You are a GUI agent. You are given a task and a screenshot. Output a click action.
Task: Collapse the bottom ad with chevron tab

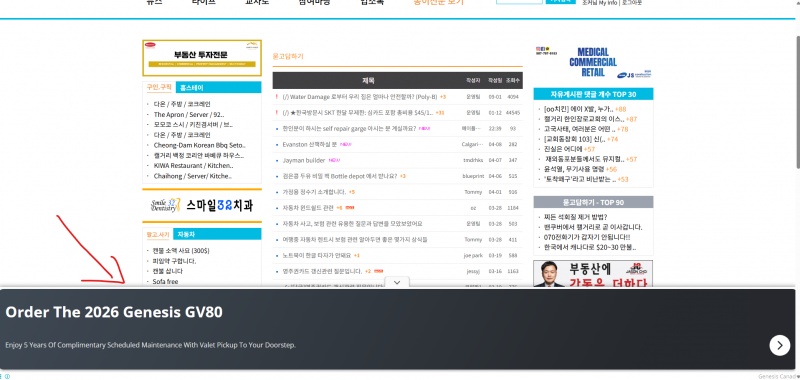tap(397, 282)
